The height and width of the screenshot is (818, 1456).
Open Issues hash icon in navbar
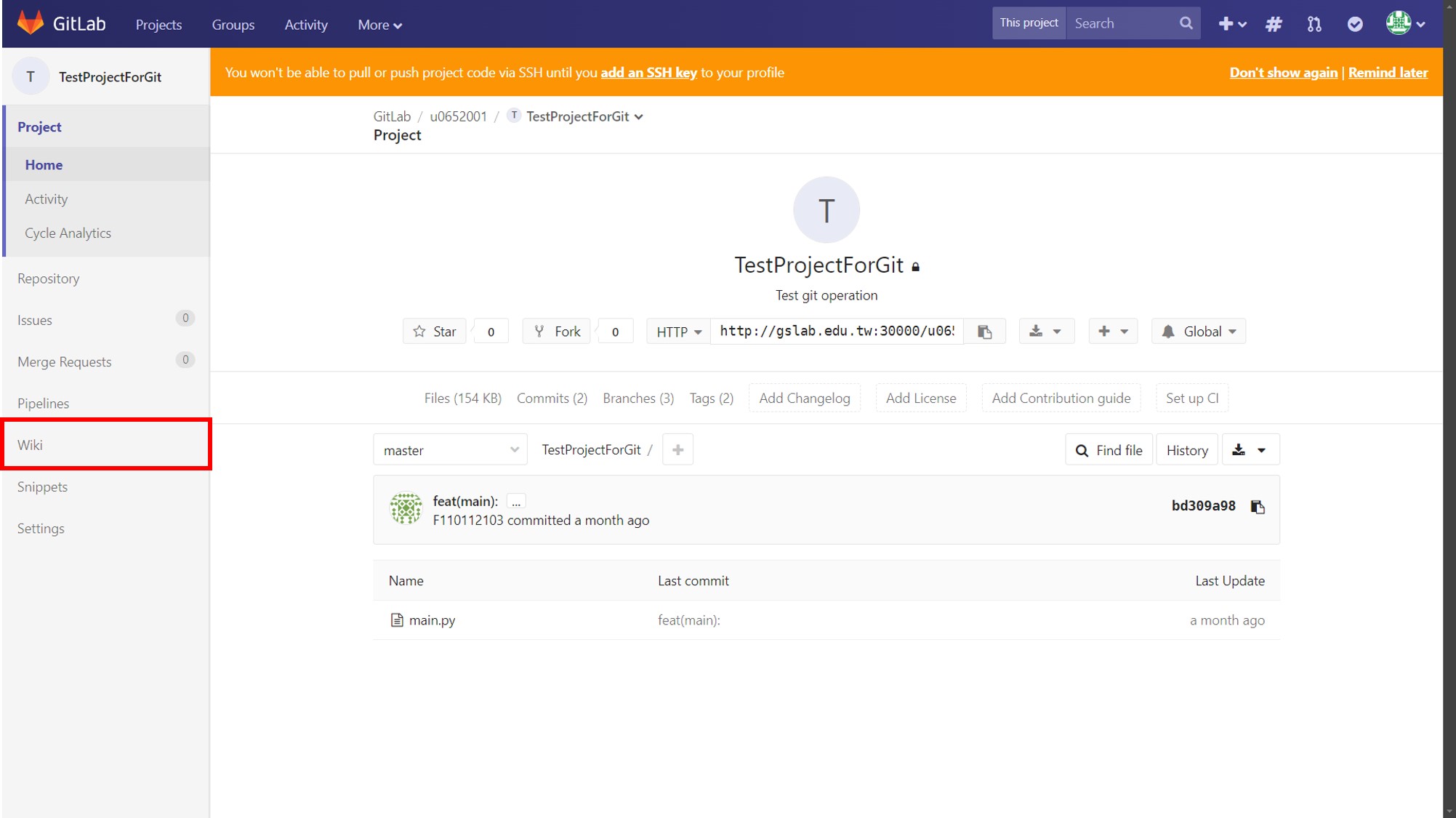(x=1274, y=24)
